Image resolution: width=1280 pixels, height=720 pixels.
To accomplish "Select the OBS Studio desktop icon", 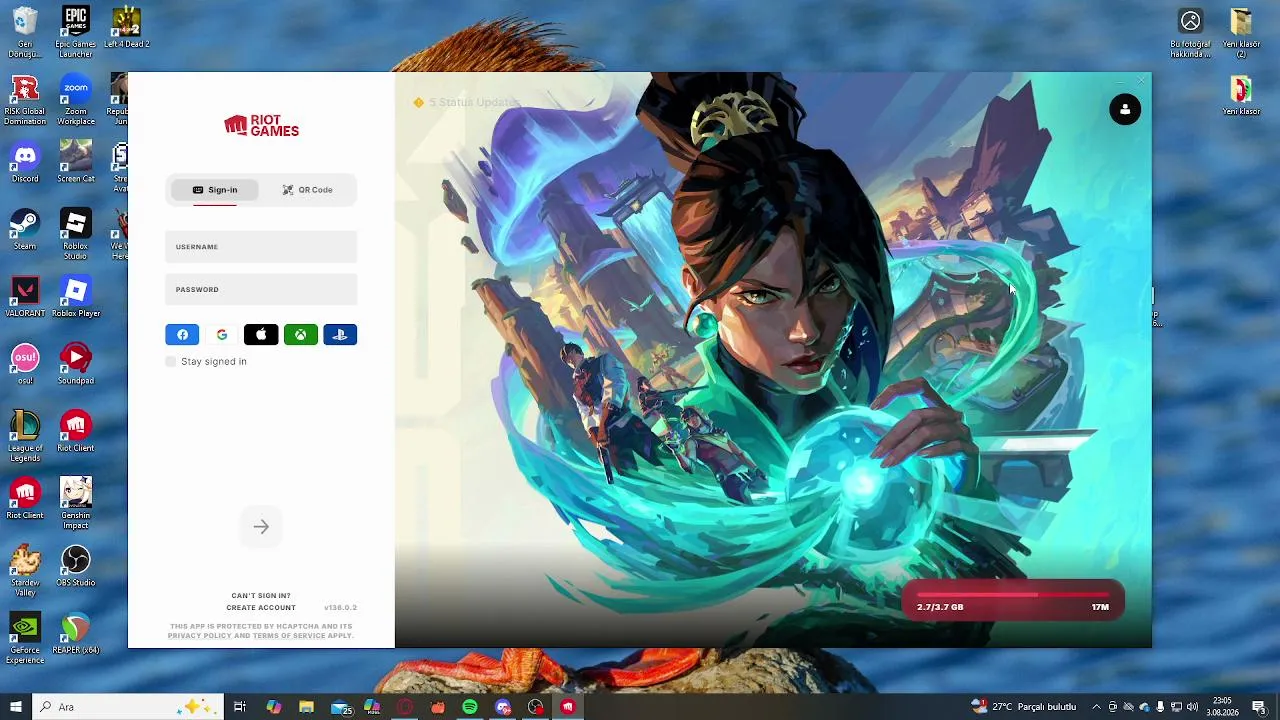I will (75, 566).
